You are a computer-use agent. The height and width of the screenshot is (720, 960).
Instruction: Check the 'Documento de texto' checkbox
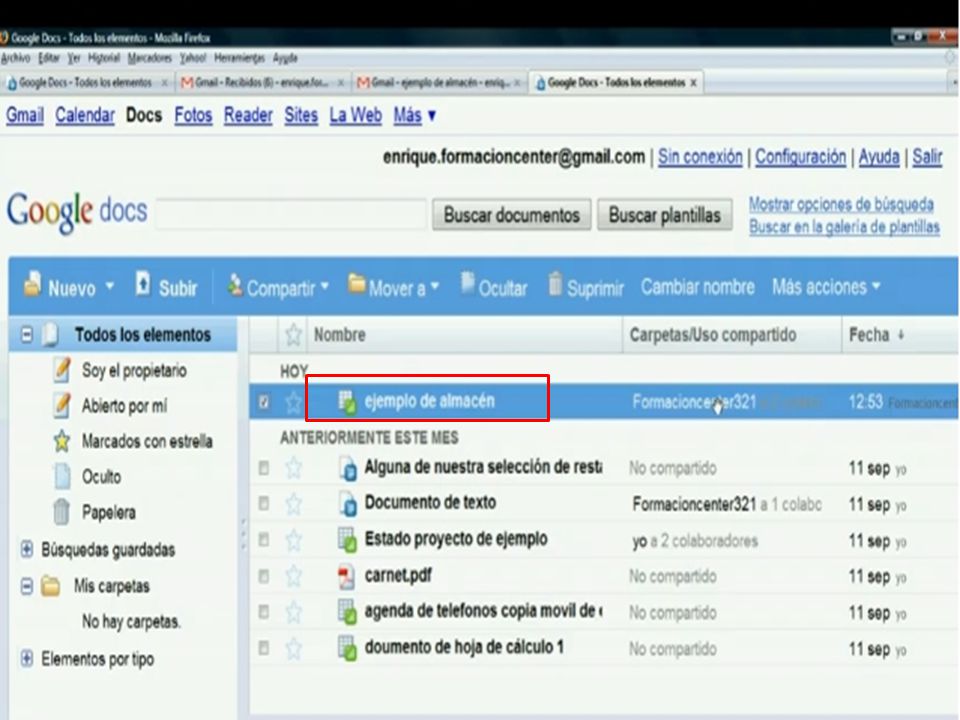(x=264, y=504)
